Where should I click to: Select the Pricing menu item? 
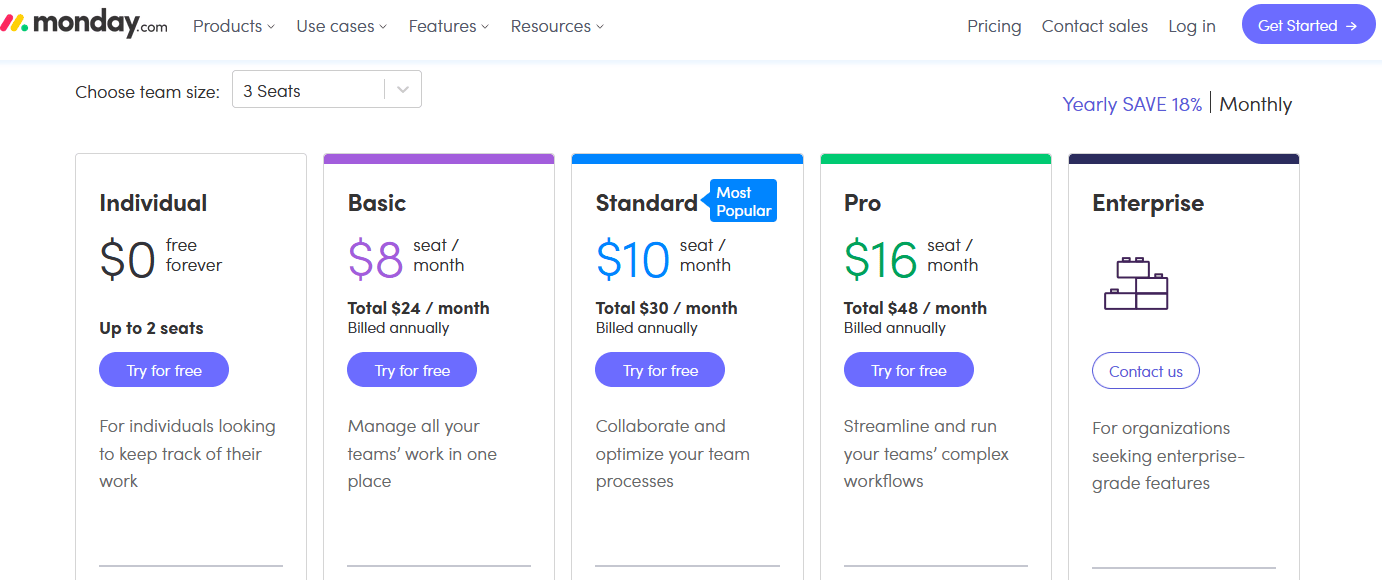point(994,26)
